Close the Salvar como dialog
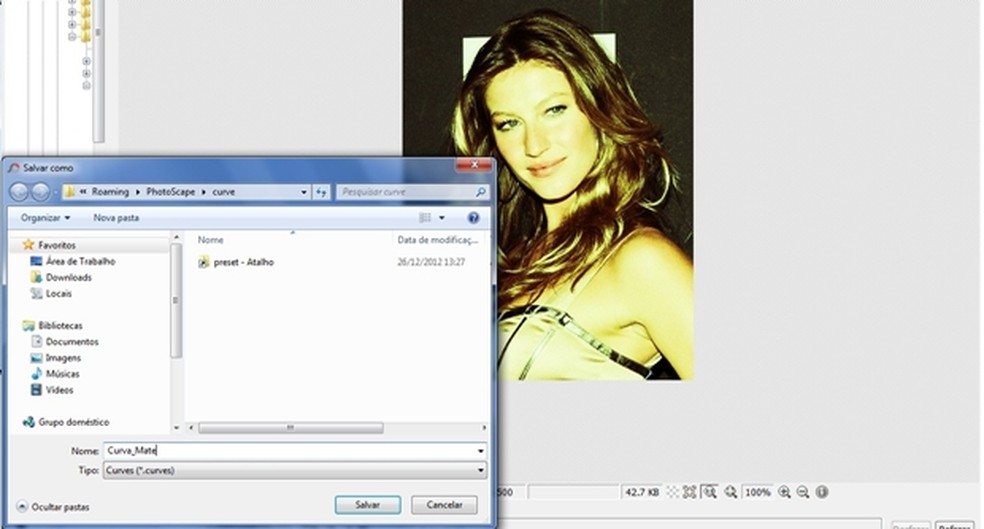 tap(474, 164)
